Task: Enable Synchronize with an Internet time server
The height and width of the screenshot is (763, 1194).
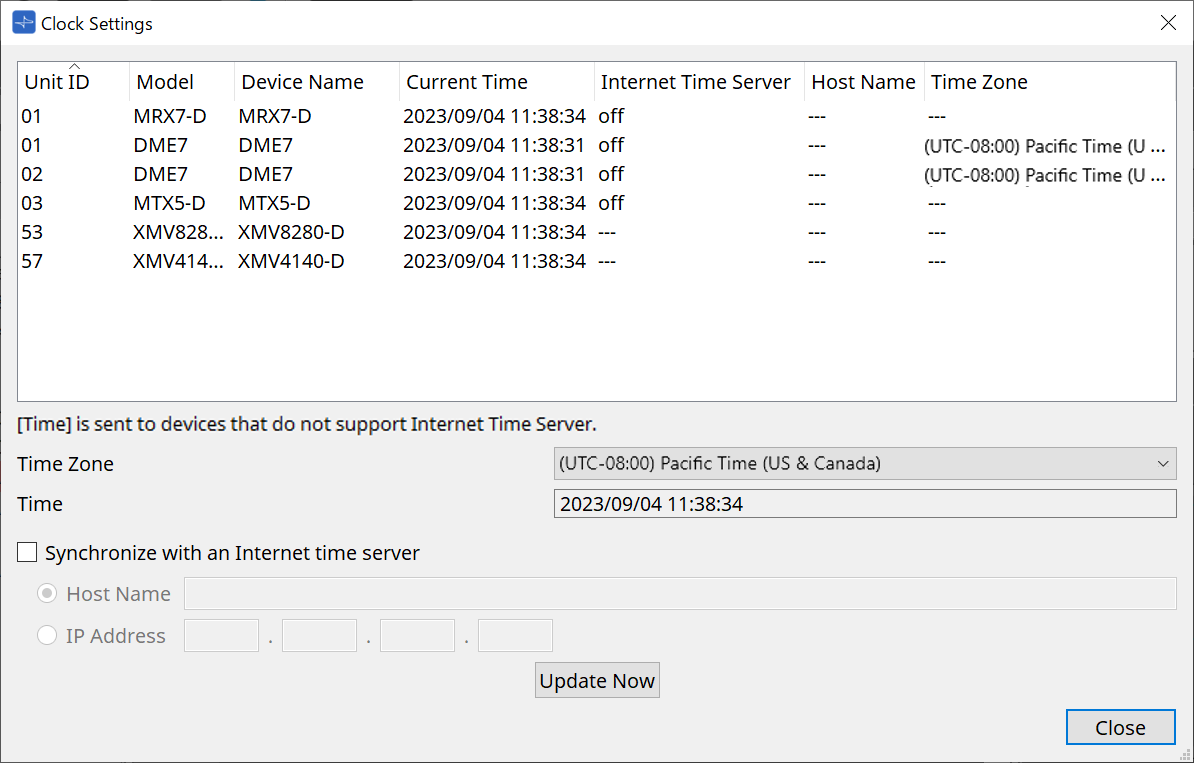Action: click(x=28, y=553)
